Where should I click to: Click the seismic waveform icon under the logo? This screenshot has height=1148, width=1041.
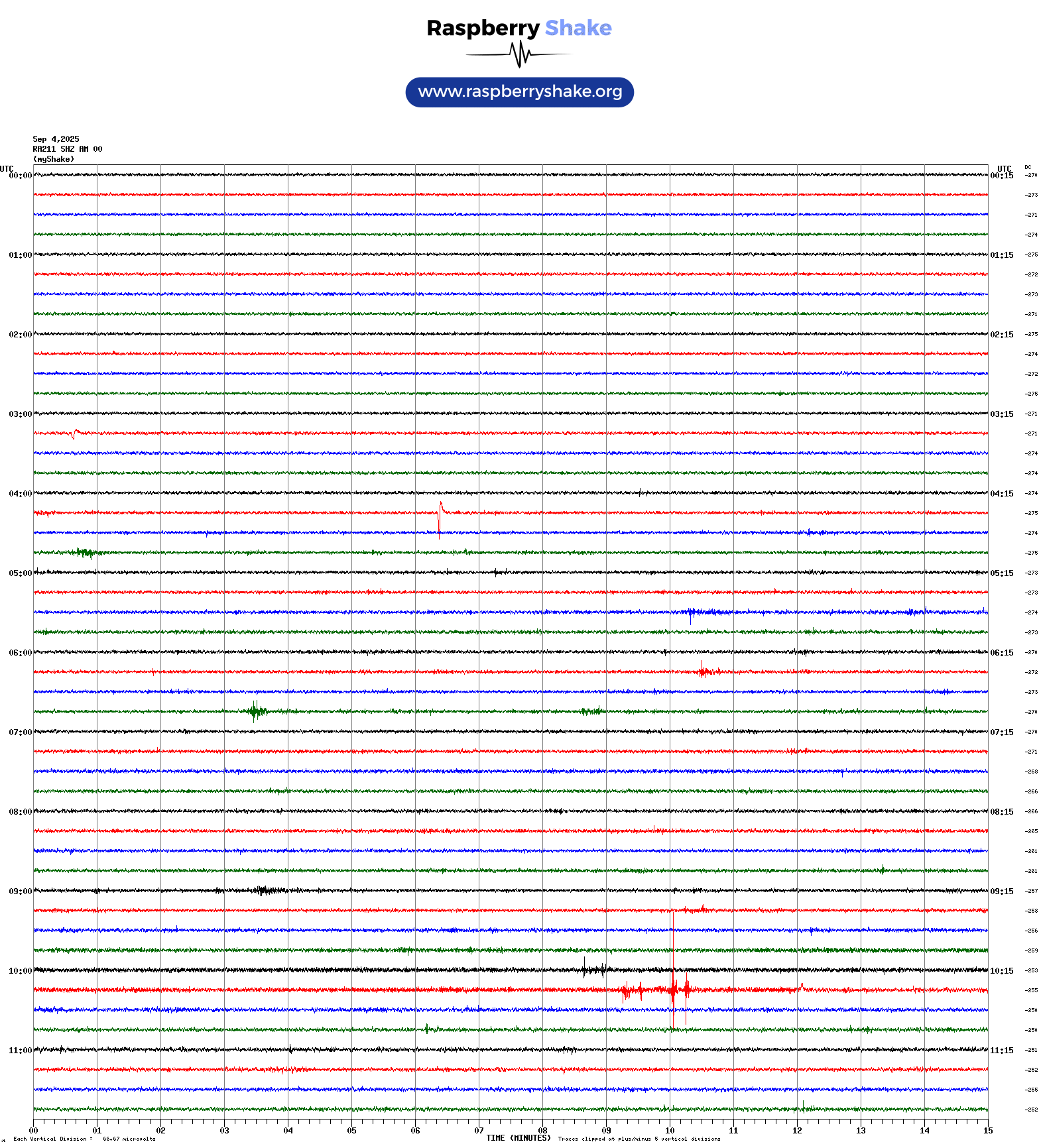point(519,54)
